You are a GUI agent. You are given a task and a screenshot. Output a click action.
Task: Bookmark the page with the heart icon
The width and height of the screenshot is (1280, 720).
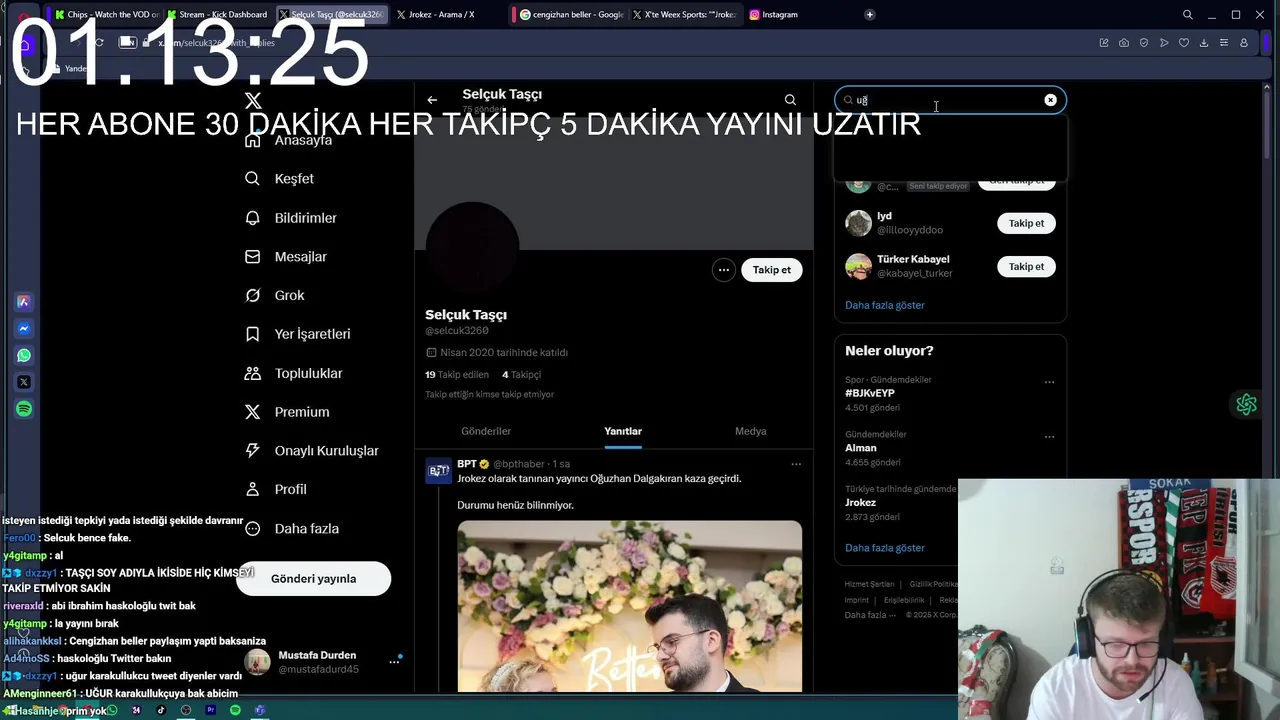pyautogui.click(x=1184, y=43)
